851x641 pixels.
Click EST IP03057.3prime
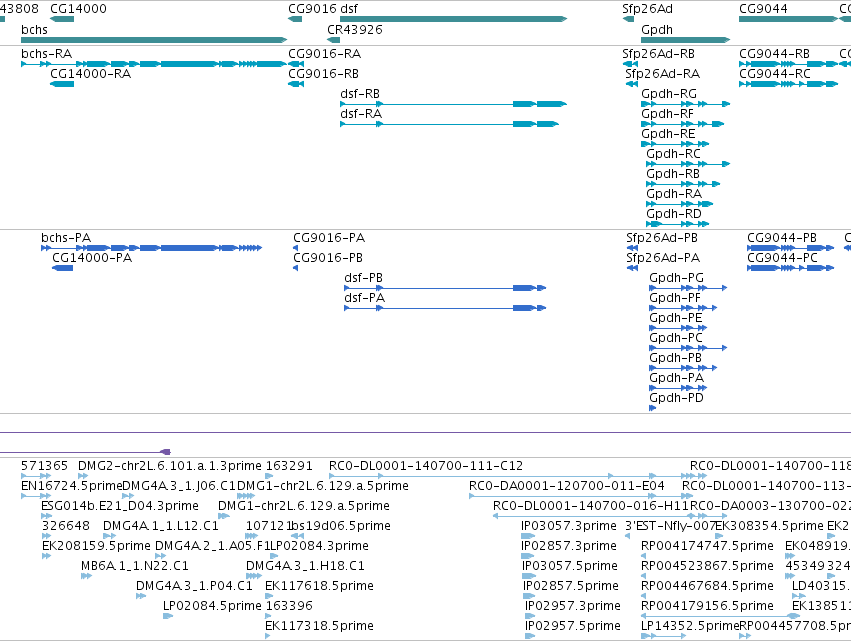pyautogui.click(x=528, y=536)
